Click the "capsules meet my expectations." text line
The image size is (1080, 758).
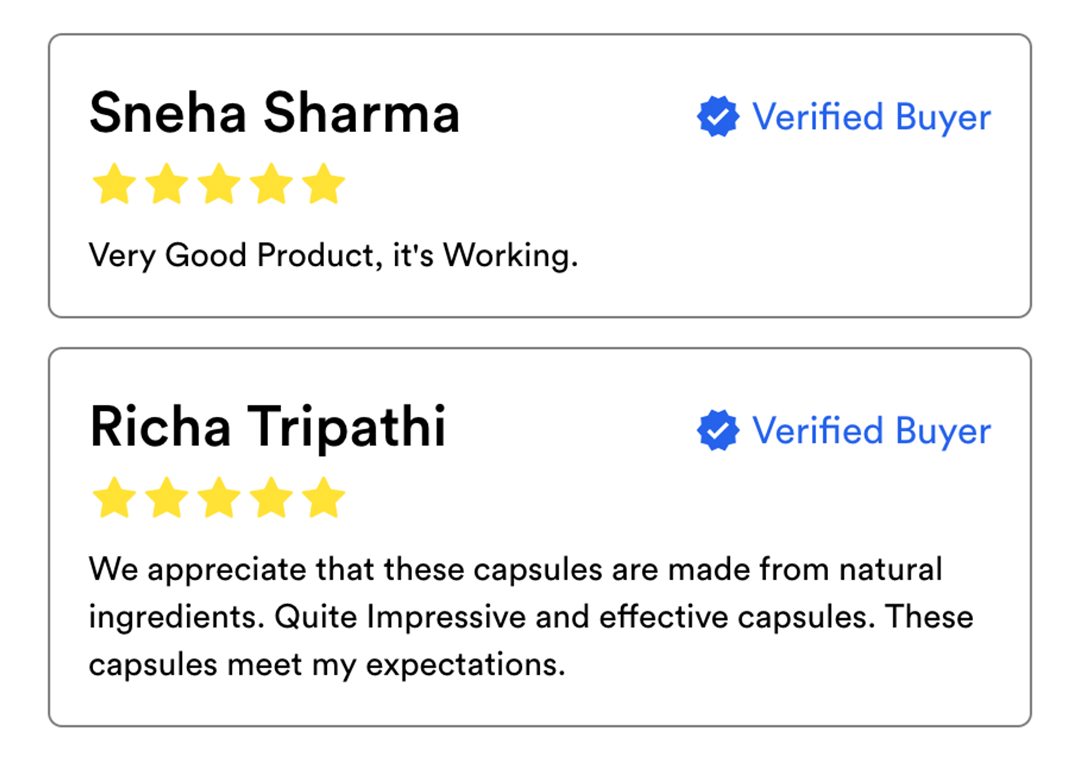click(x=326, y=664)
